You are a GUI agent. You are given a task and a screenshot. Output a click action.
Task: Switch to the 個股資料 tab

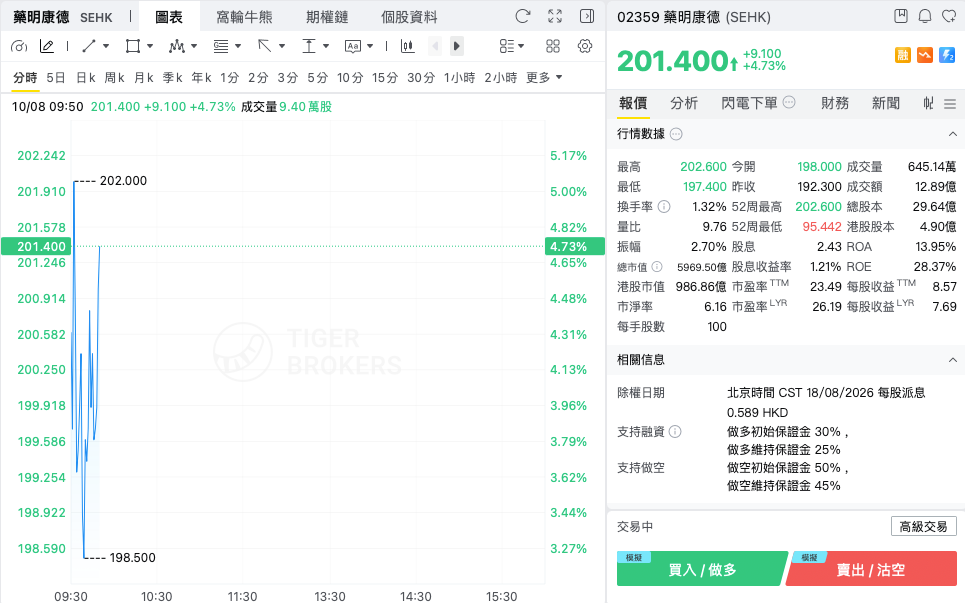(x=409, y=17)
